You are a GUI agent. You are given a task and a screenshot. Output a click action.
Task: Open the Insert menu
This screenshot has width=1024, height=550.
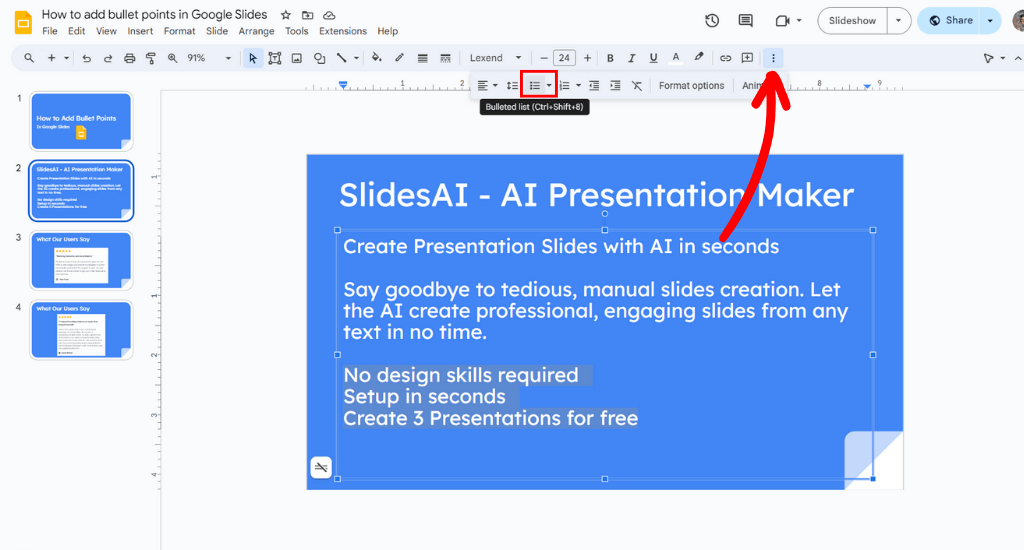tap(140, 31)
